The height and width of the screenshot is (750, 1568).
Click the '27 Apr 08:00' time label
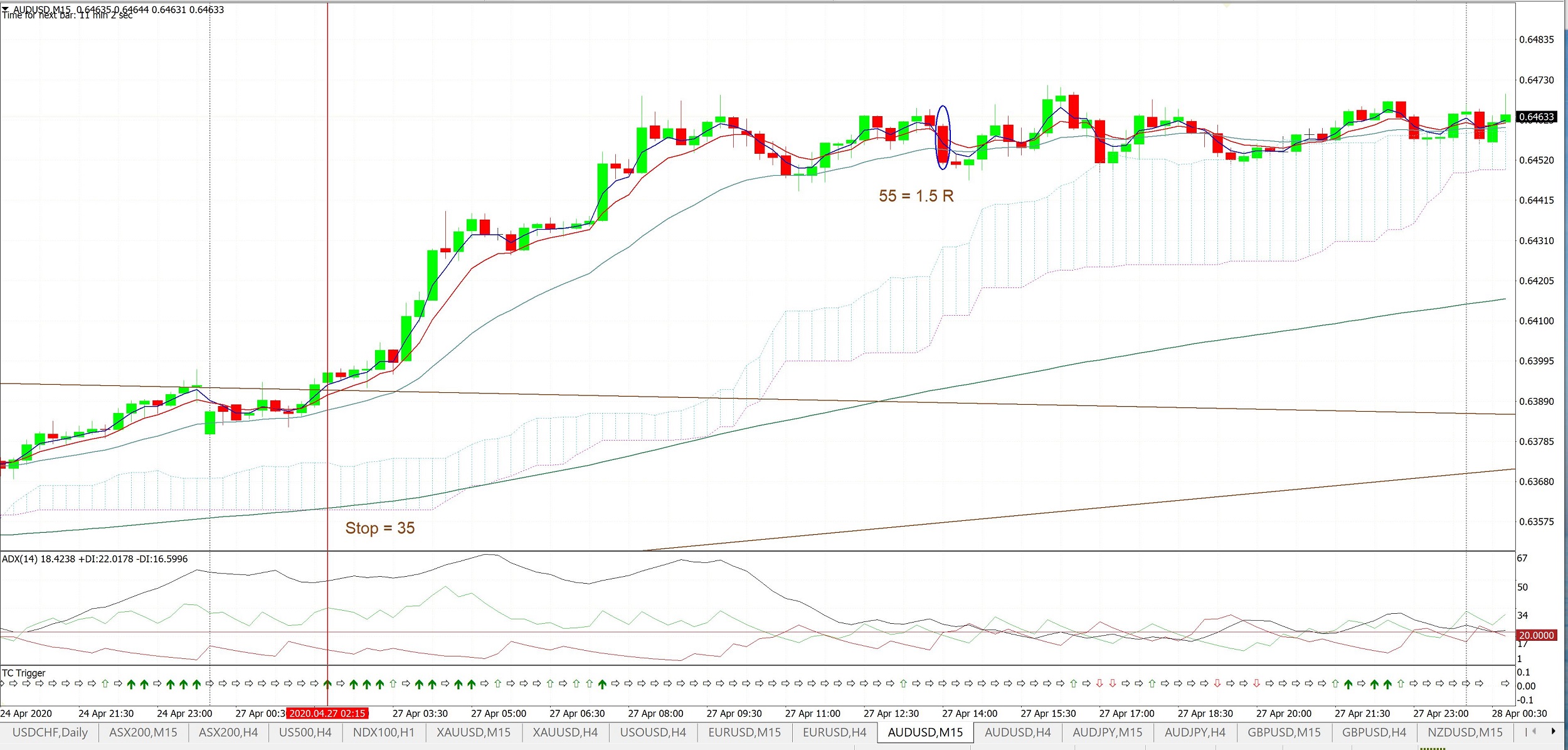[x=655, y=714]
